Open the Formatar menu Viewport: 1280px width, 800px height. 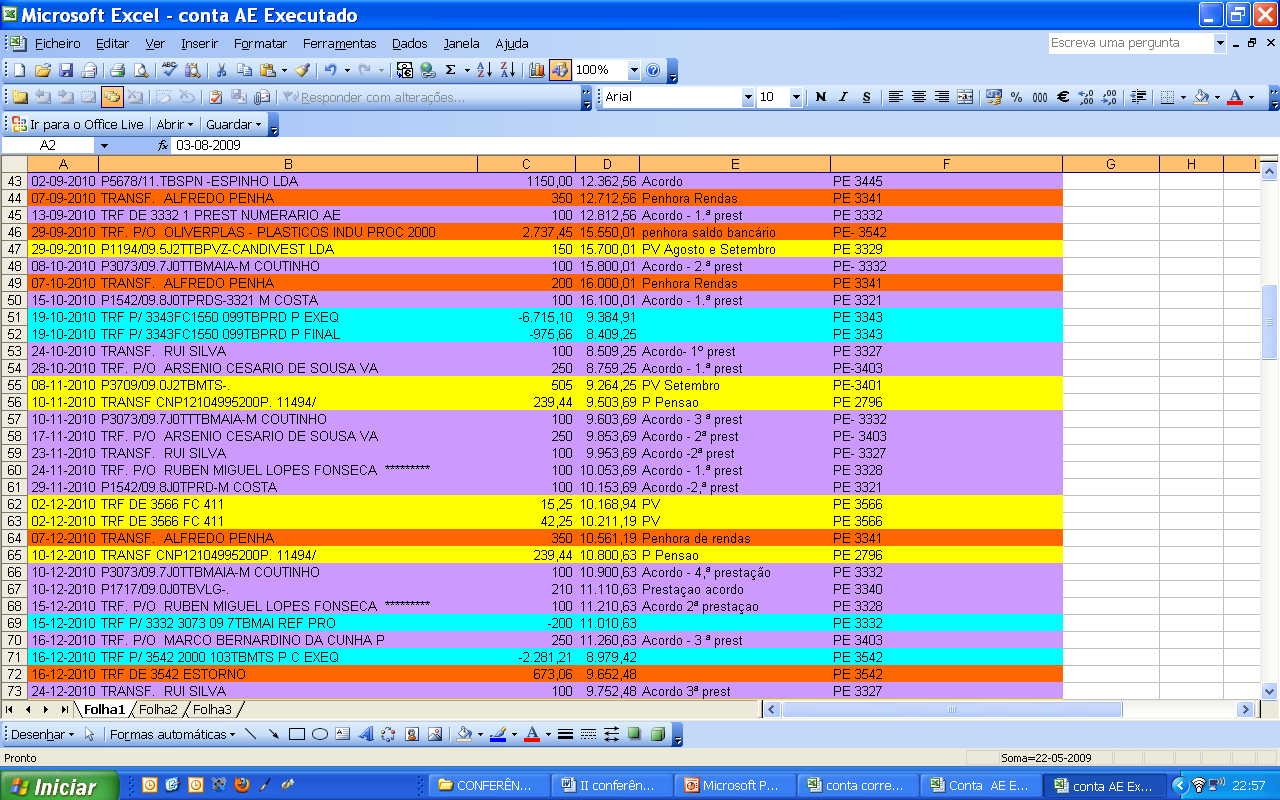click(260, 43)
